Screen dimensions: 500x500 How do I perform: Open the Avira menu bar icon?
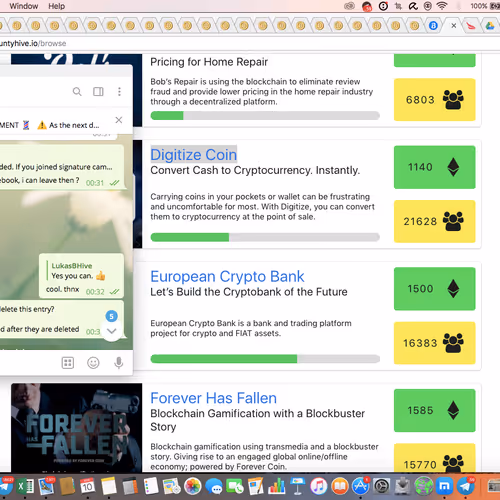point(413,6)
